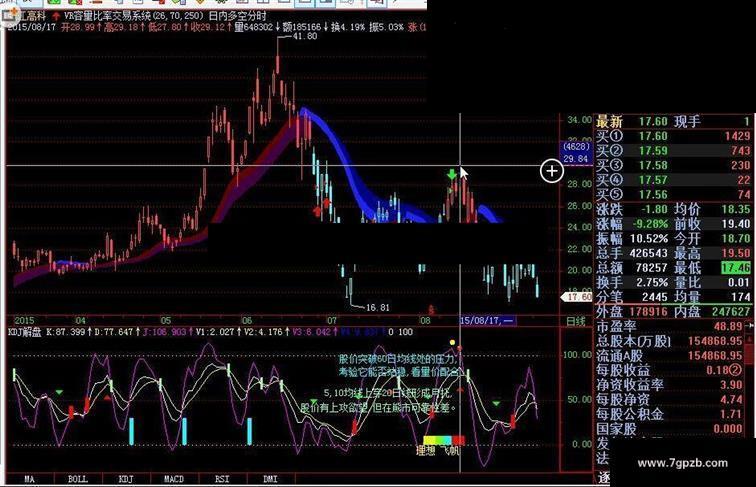This screenshot has height=487, width=756.
Task: Click the 日线 period button
Action: [x=576, y=321]
